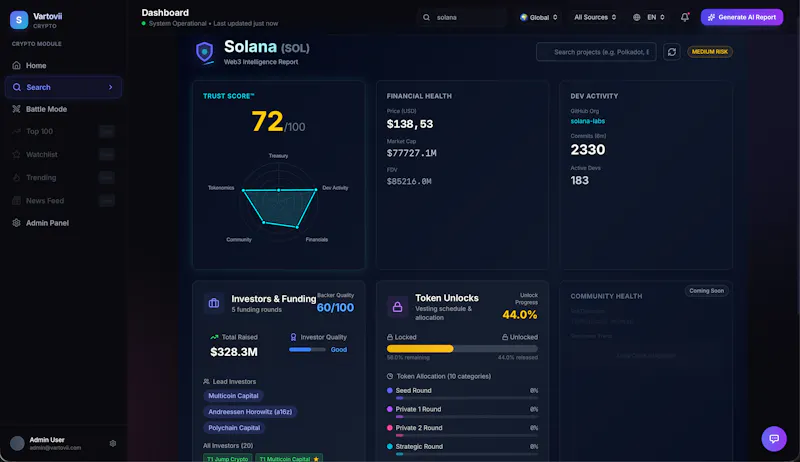Click the Total Raised trend icon
The image size is (800, 462).
[214, 337]
